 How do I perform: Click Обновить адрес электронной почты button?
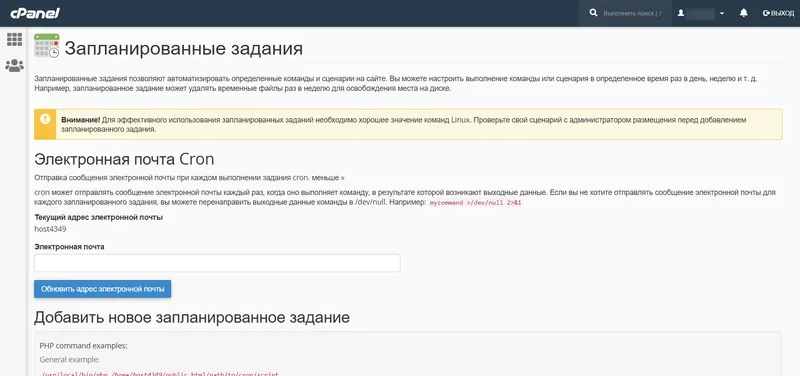tap(103, 289)
